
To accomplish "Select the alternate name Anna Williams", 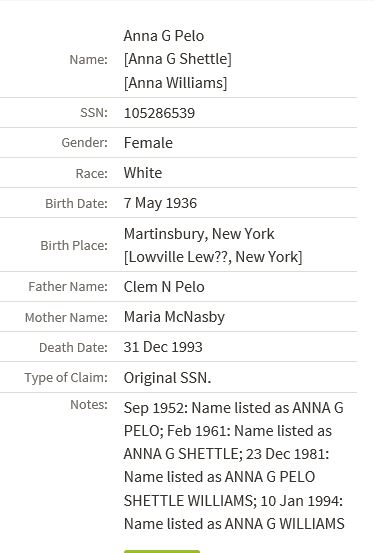I will [x=175, y=83].
